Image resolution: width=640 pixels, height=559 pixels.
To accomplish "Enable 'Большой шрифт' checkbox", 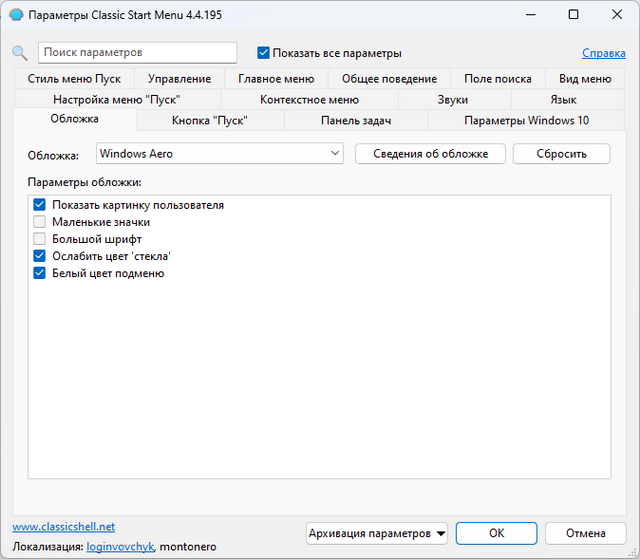I will point(40,239).
